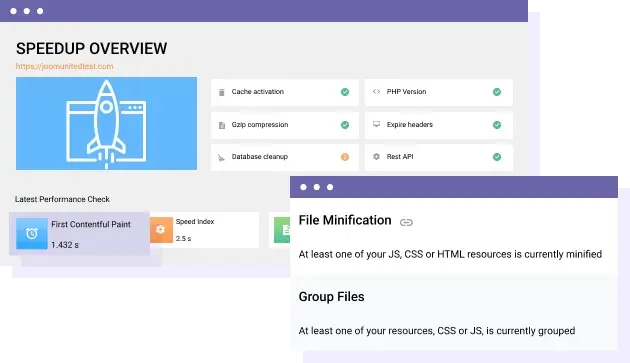Click the Speed Index orange gear icon
Viewport: 630px width, 363px height.
(x=161, y=230)
